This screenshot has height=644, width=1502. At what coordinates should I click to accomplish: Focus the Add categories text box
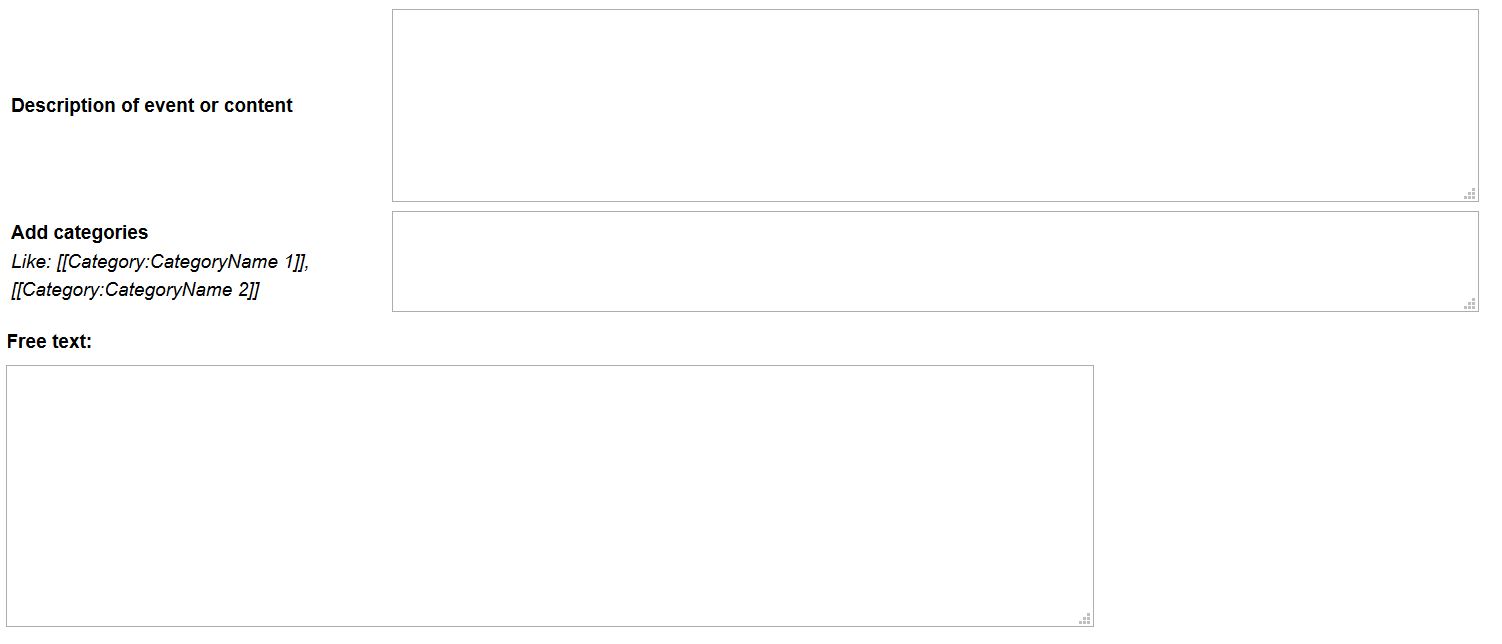coord(934,261)
